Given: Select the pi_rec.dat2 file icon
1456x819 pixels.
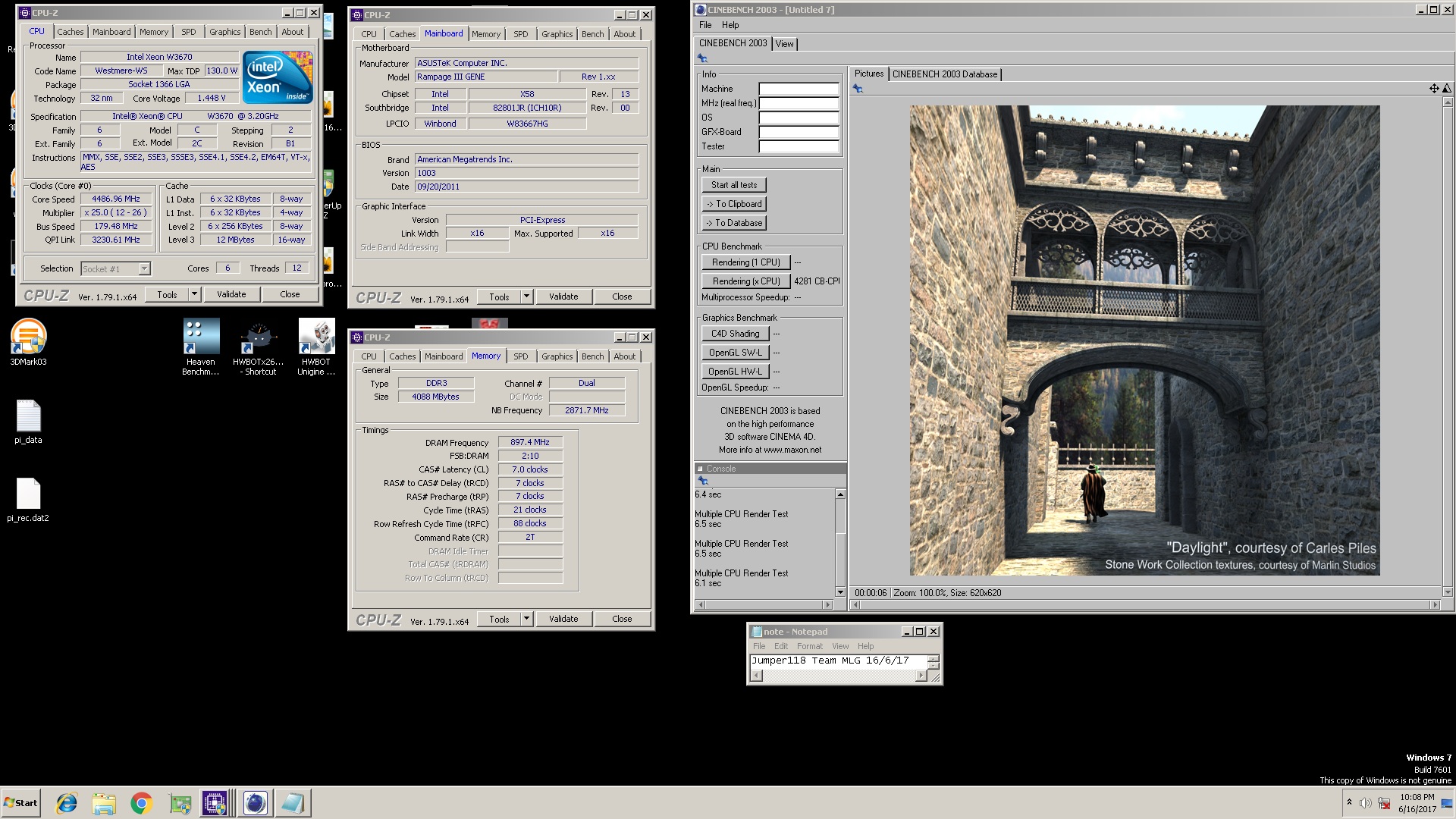Looking at the screenshot, I should [28, 500].
